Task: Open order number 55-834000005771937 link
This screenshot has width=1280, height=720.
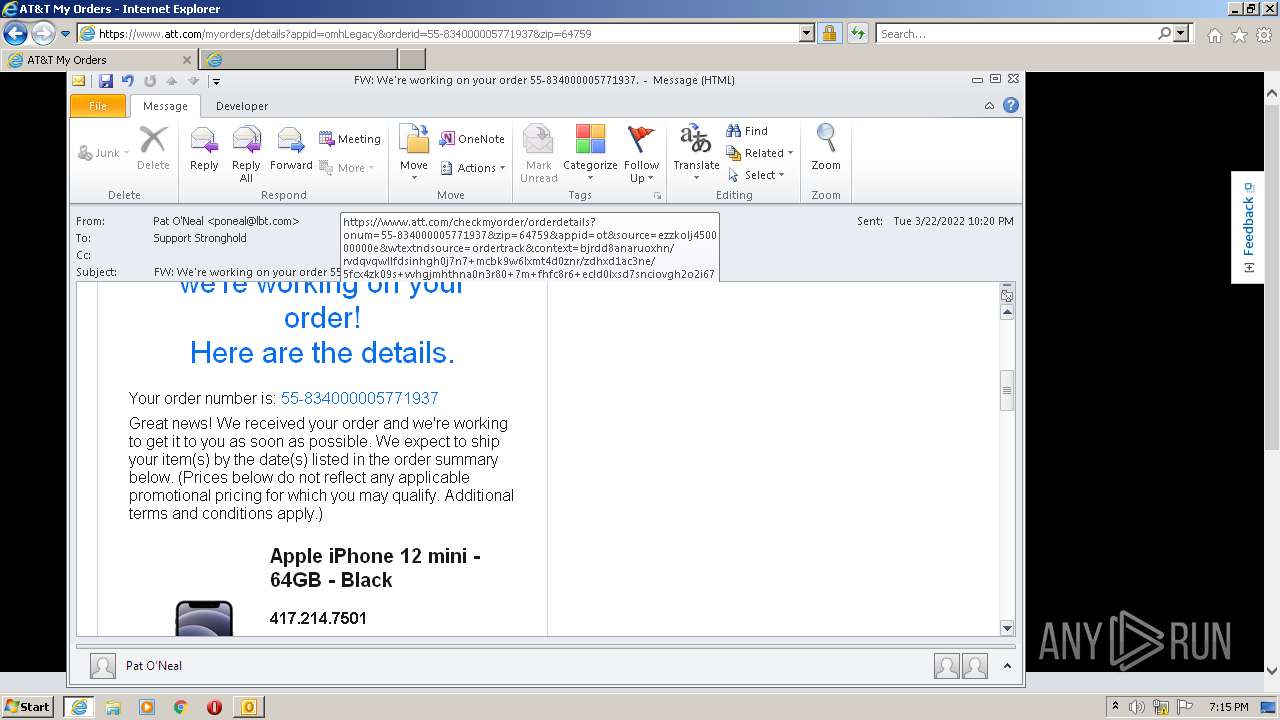Action: [359, 398]
